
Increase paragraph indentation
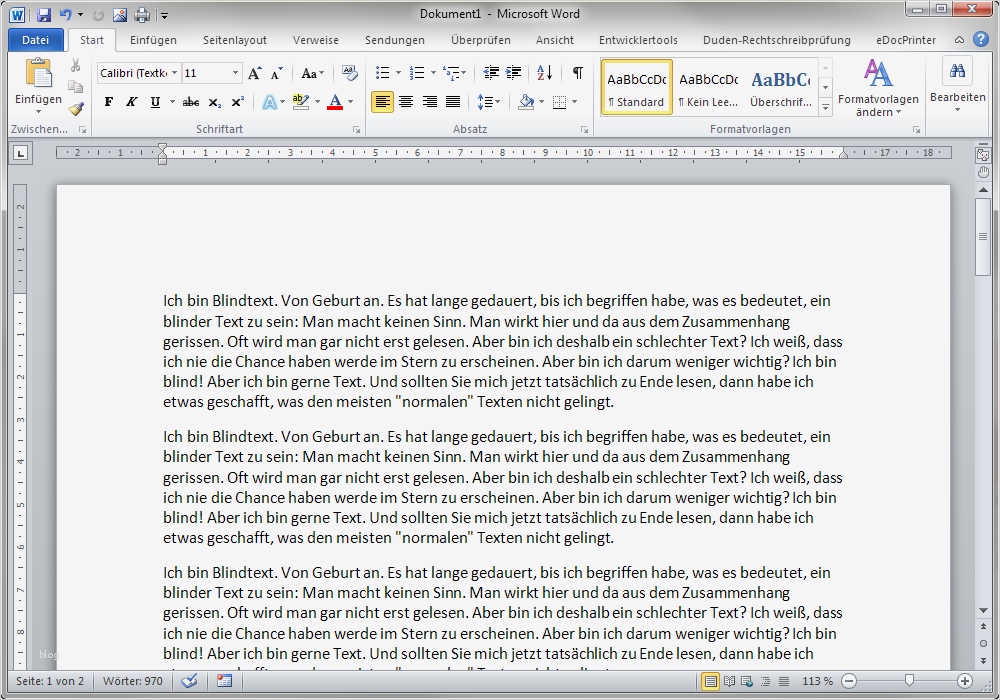point(513,72)
